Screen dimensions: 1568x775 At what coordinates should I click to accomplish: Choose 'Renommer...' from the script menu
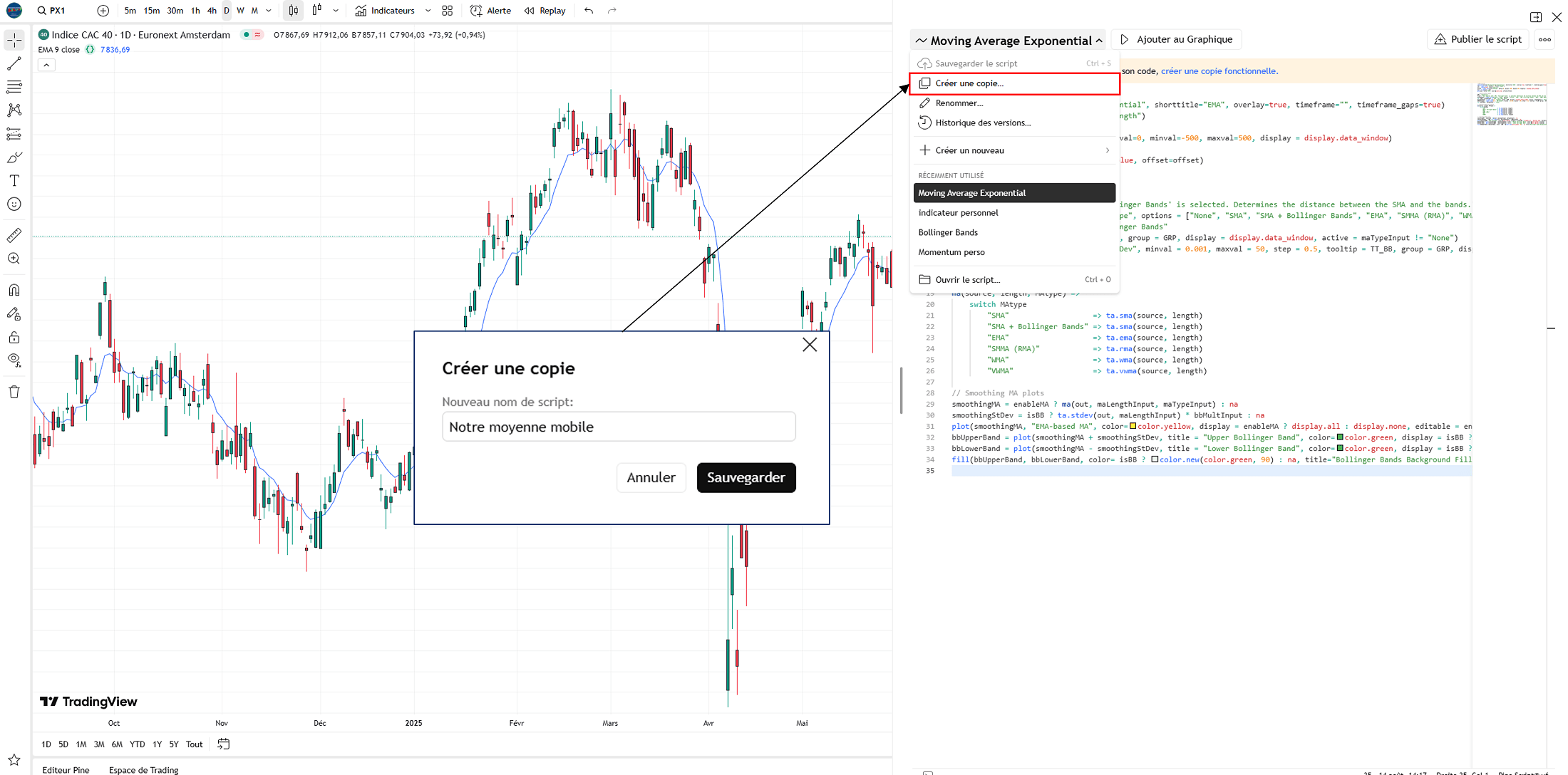(959, 103)
